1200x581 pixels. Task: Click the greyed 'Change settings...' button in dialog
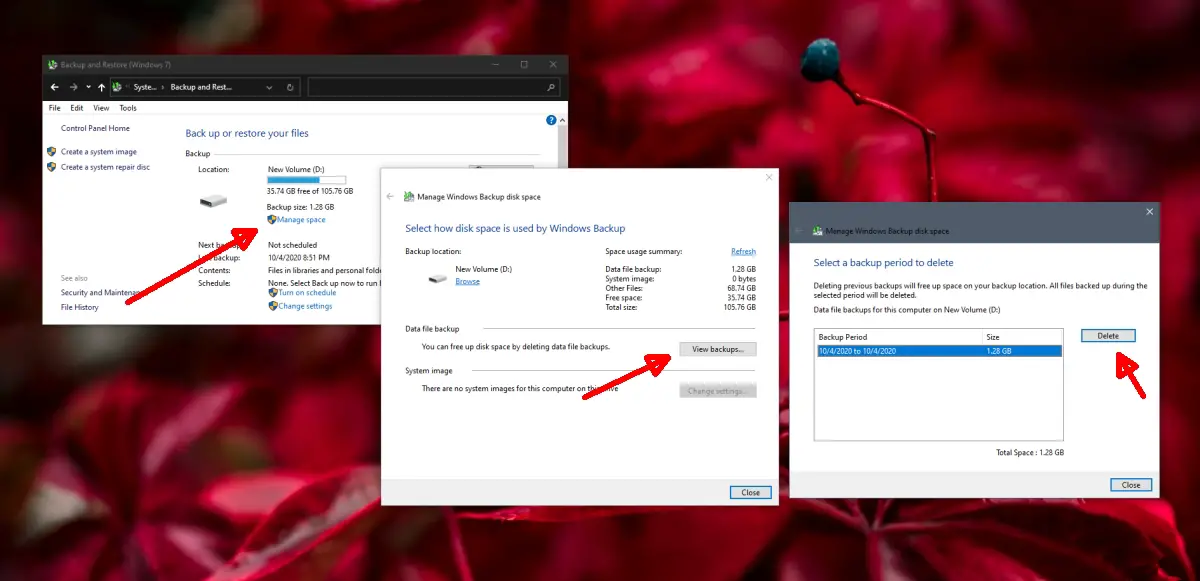718,390
